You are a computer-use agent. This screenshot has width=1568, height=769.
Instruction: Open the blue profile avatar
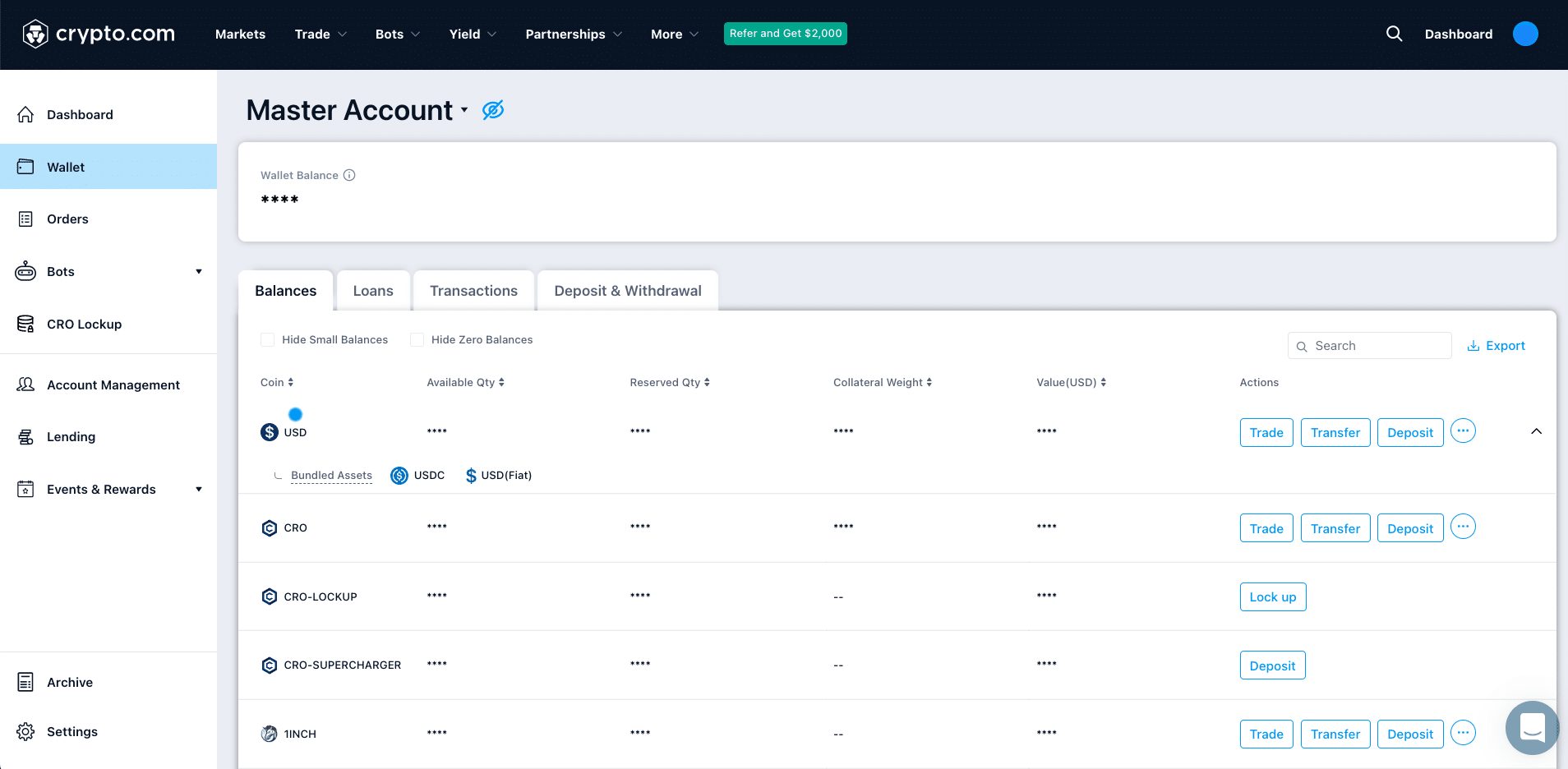[x=1525, y=34]
